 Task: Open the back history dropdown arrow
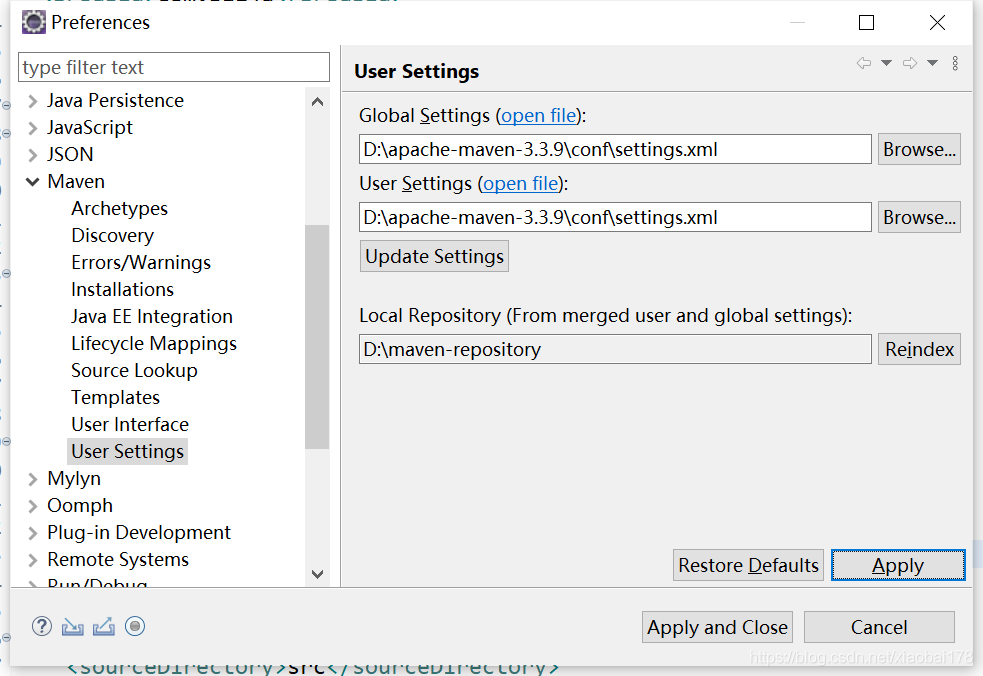[886, 63]
